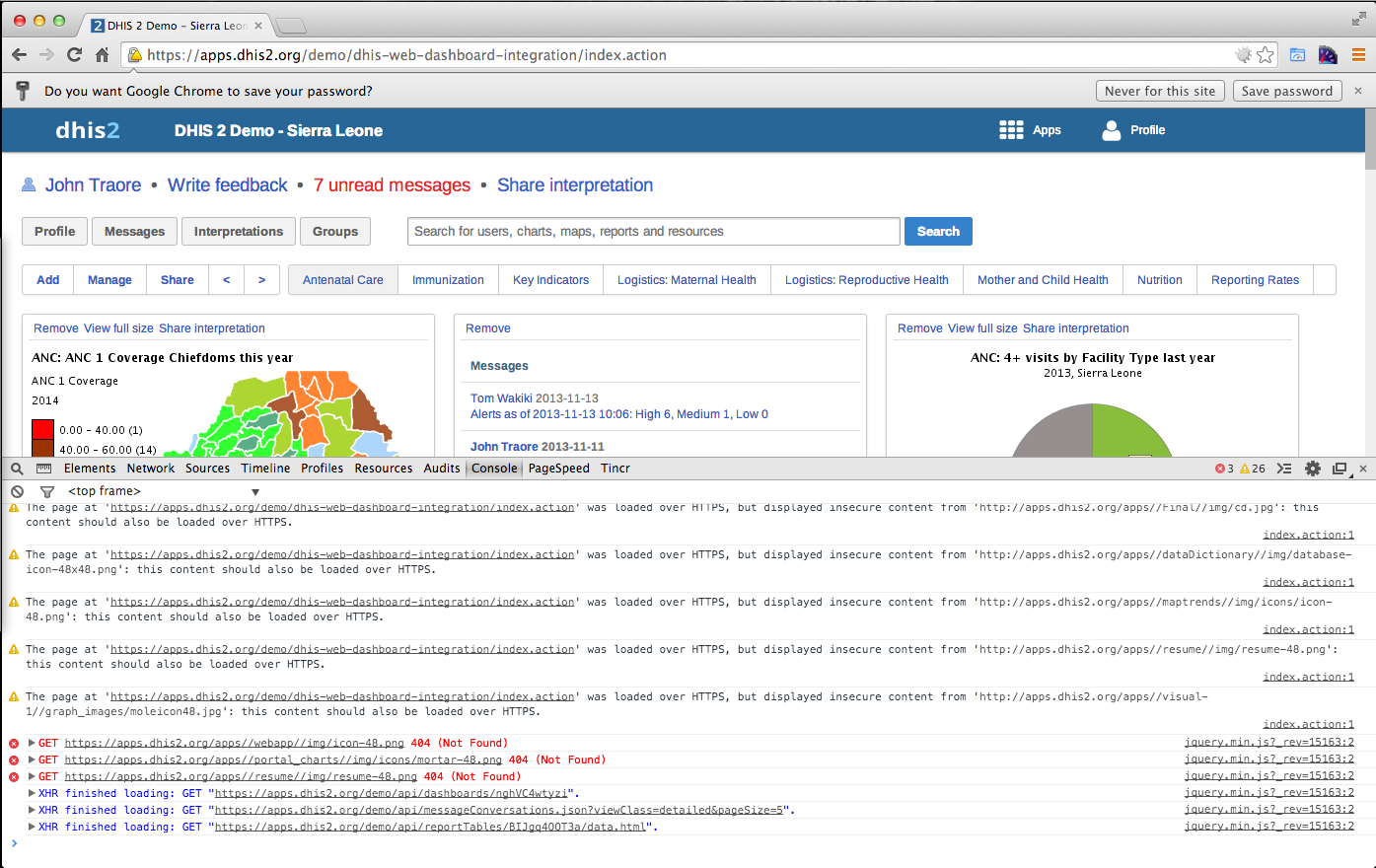Toggle the console drawer button in DevTools
The width and height of the screenshot is (1376, 868).
1284,469
